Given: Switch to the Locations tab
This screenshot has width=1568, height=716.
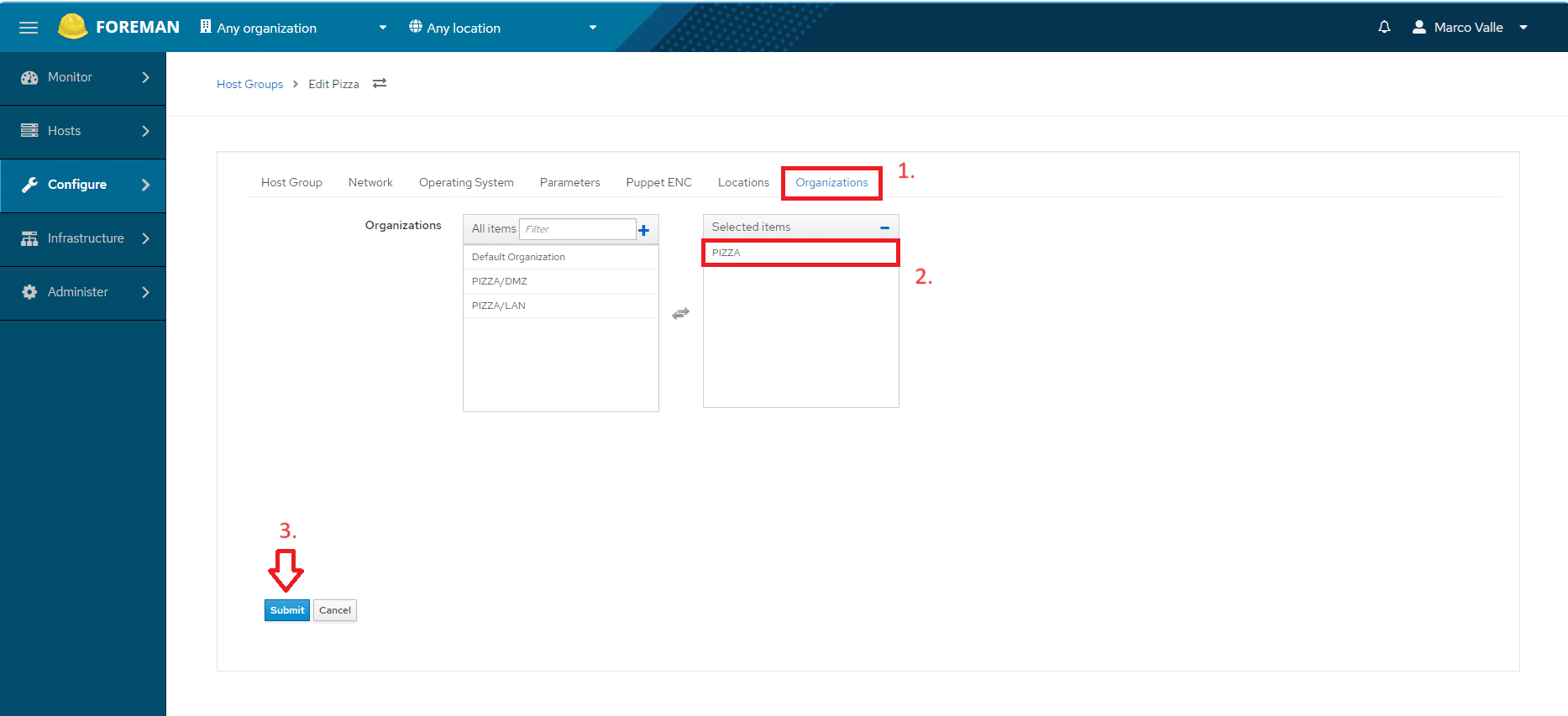Looking at the screenshot, I should [x=743, y=182].
